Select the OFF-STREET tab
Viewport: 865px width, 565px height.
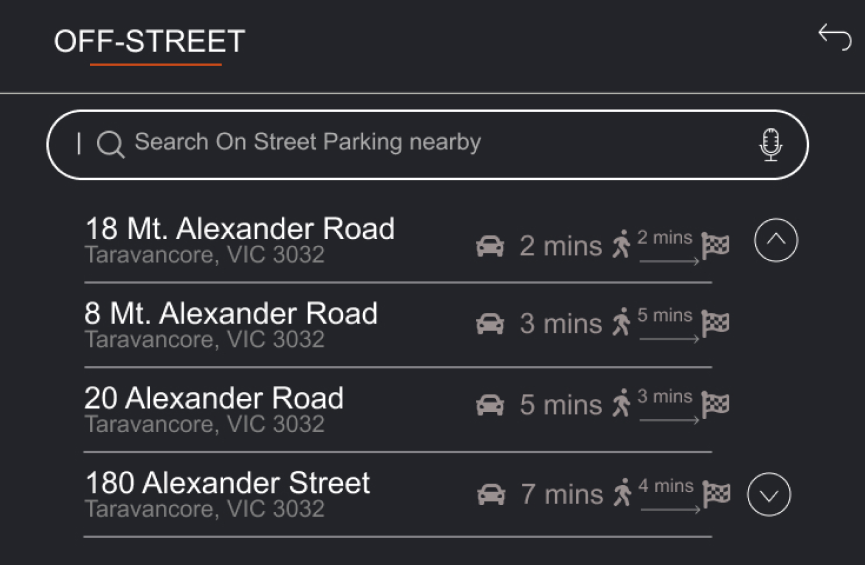click(150, 42)
